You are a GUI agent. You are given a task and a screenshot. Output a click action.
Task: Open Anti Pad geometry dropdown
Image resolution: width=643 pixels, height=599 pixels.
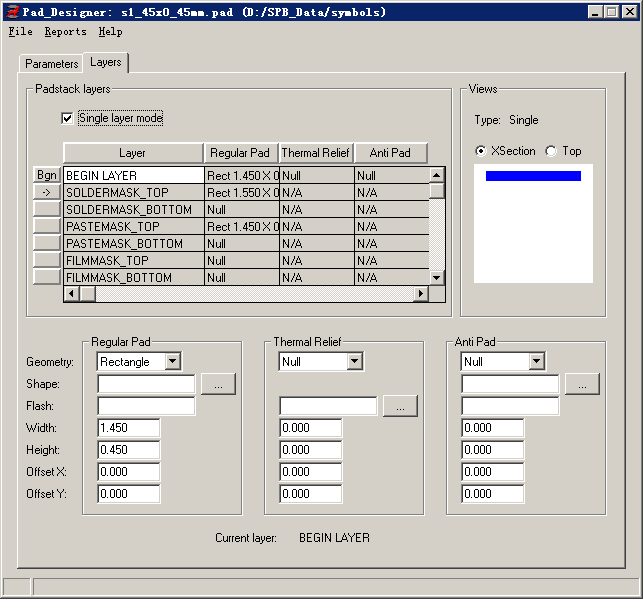(x=536, y=362)
